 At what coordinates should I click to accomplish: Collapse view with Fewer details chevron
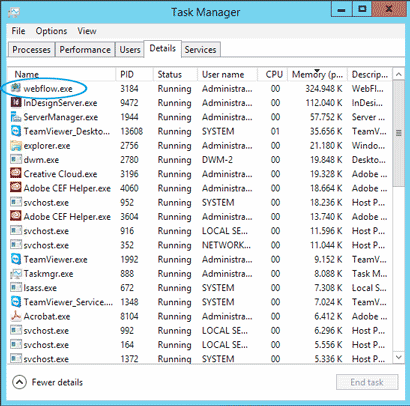point(19,382)
